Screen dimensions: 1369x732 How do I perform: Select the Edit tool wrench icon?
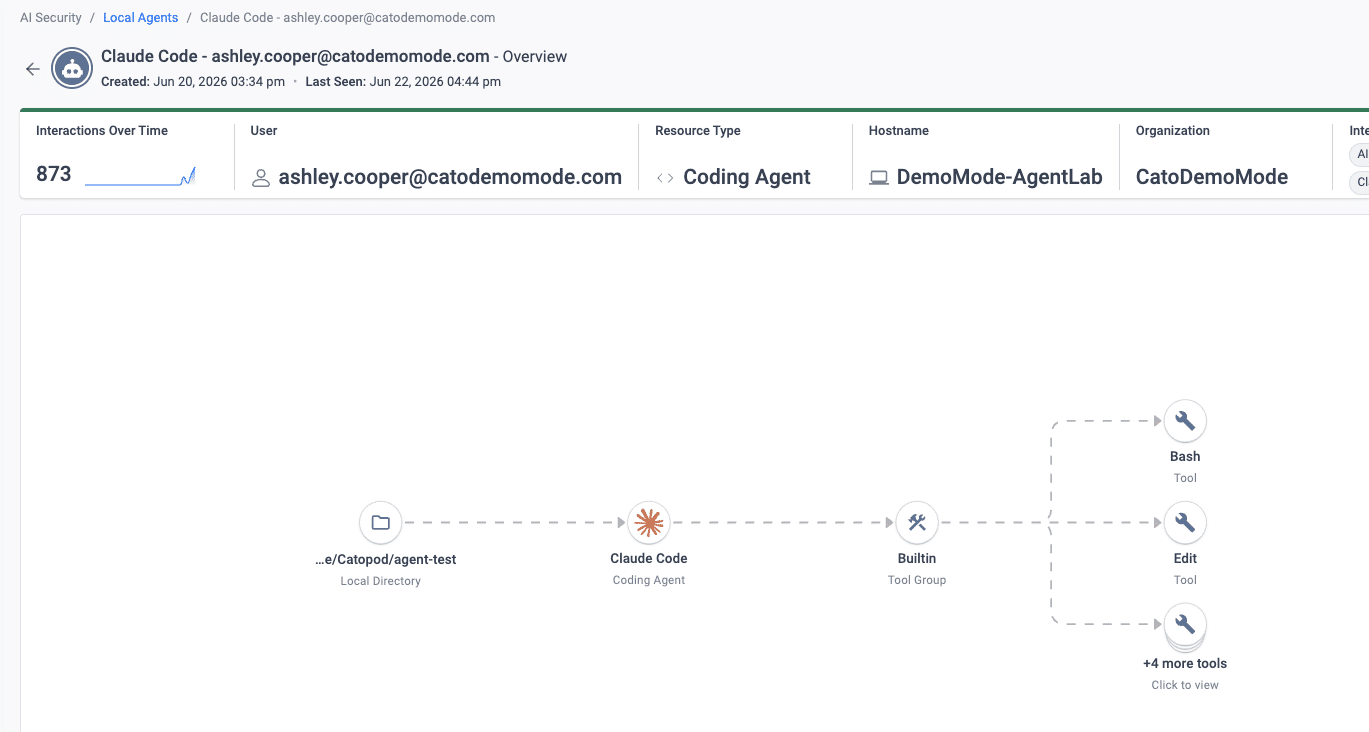click(1185, 522)
